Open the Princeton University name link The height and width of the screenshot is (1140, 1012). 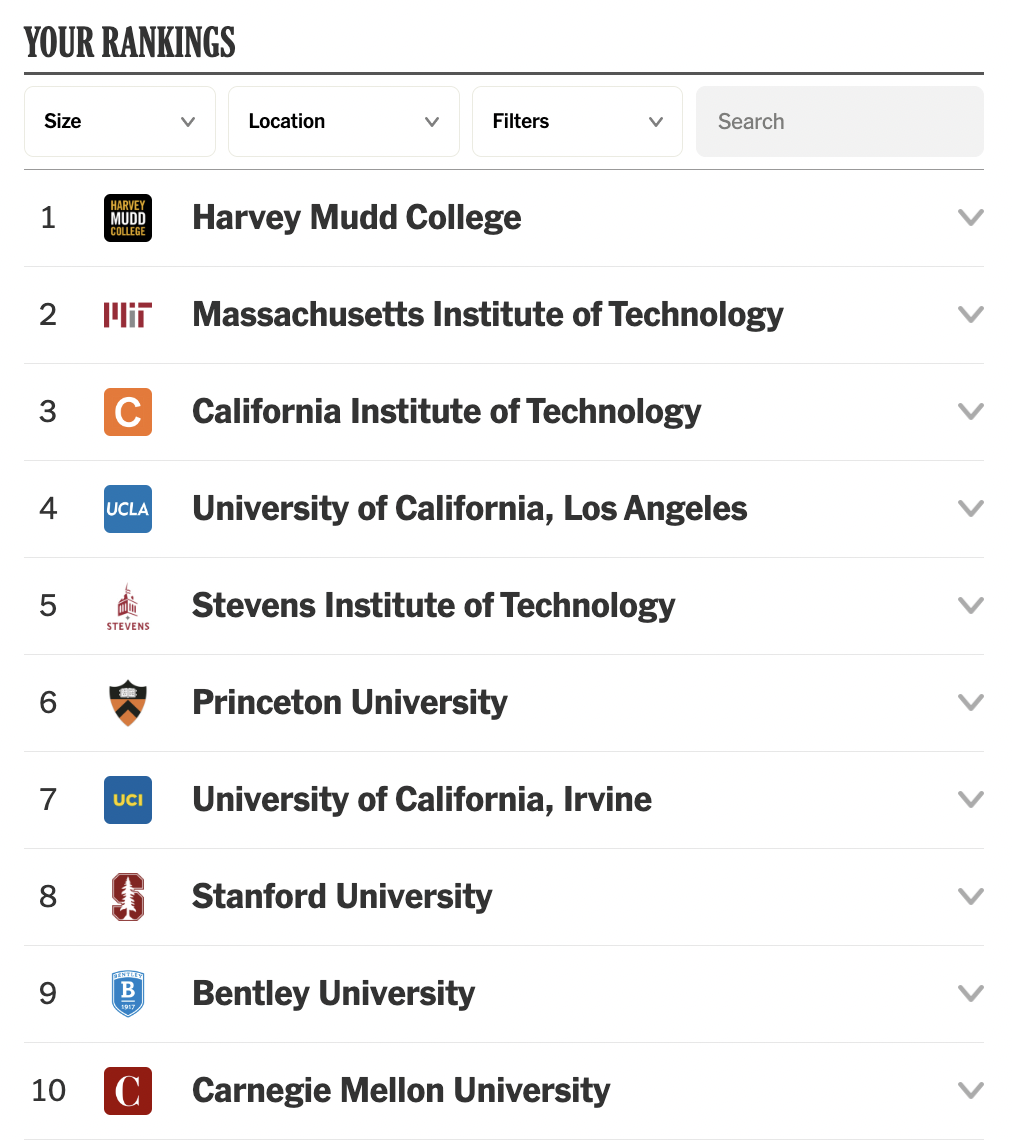(x=350, y=703)
